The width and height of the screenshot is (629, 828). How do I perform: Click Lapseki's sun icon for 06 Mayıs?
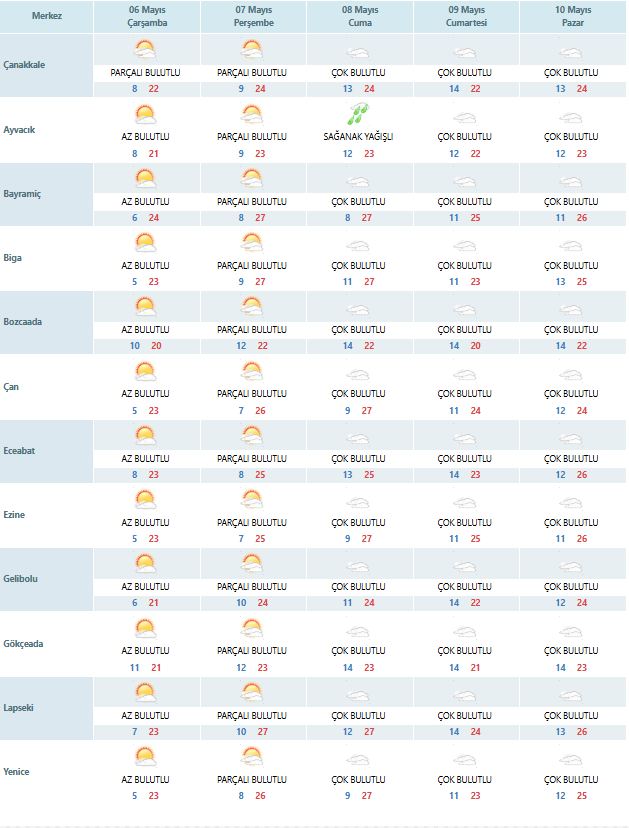click(x=145, y=692)
